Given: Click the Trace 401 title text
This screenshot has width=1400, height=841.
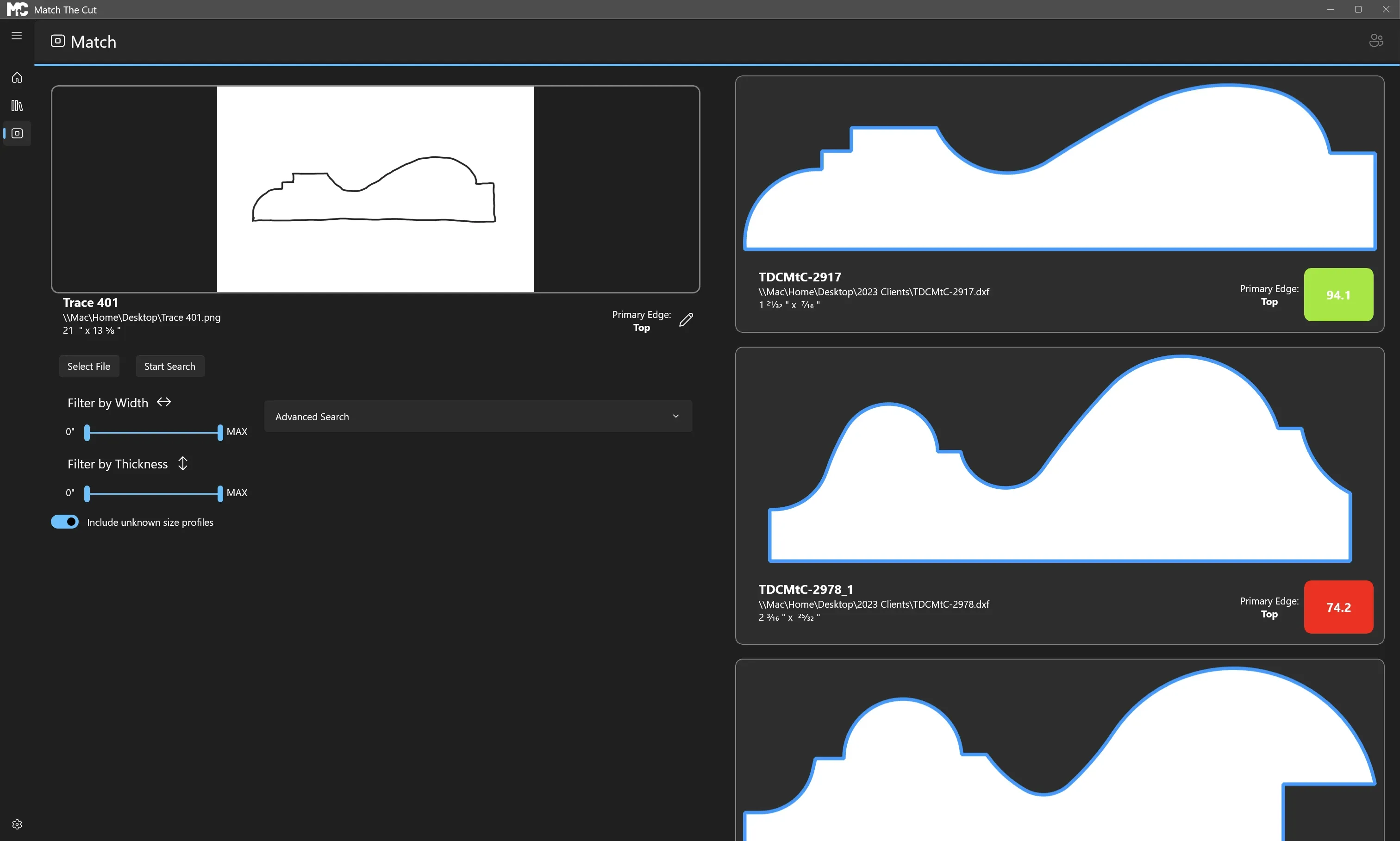Looking at the screenshot, I should point(90,303).
